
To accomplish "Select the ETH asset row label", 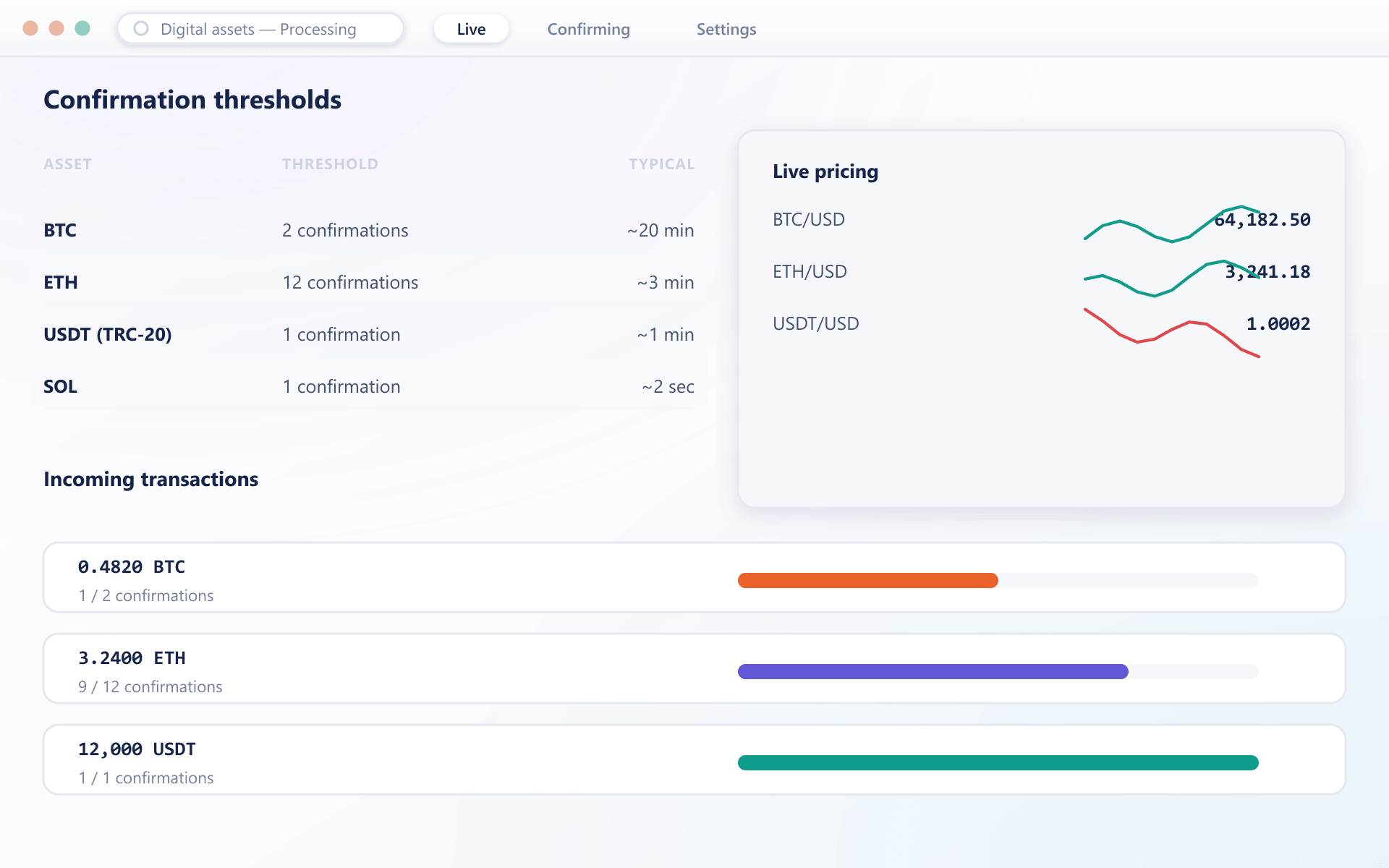I will click(x=61, y=282).
